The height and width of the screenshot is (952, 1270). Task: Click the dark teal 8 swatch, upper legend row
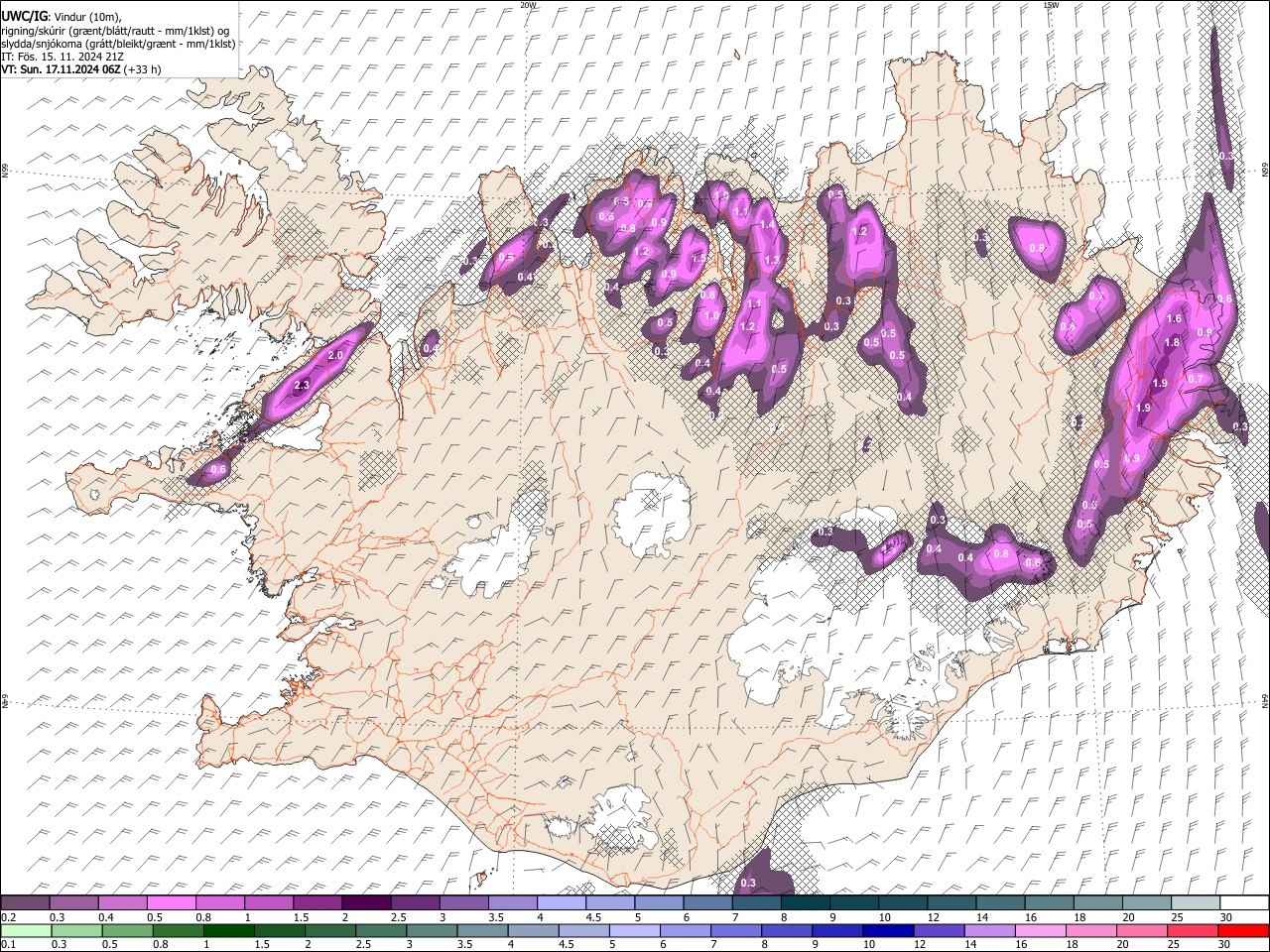pos(806,903)
